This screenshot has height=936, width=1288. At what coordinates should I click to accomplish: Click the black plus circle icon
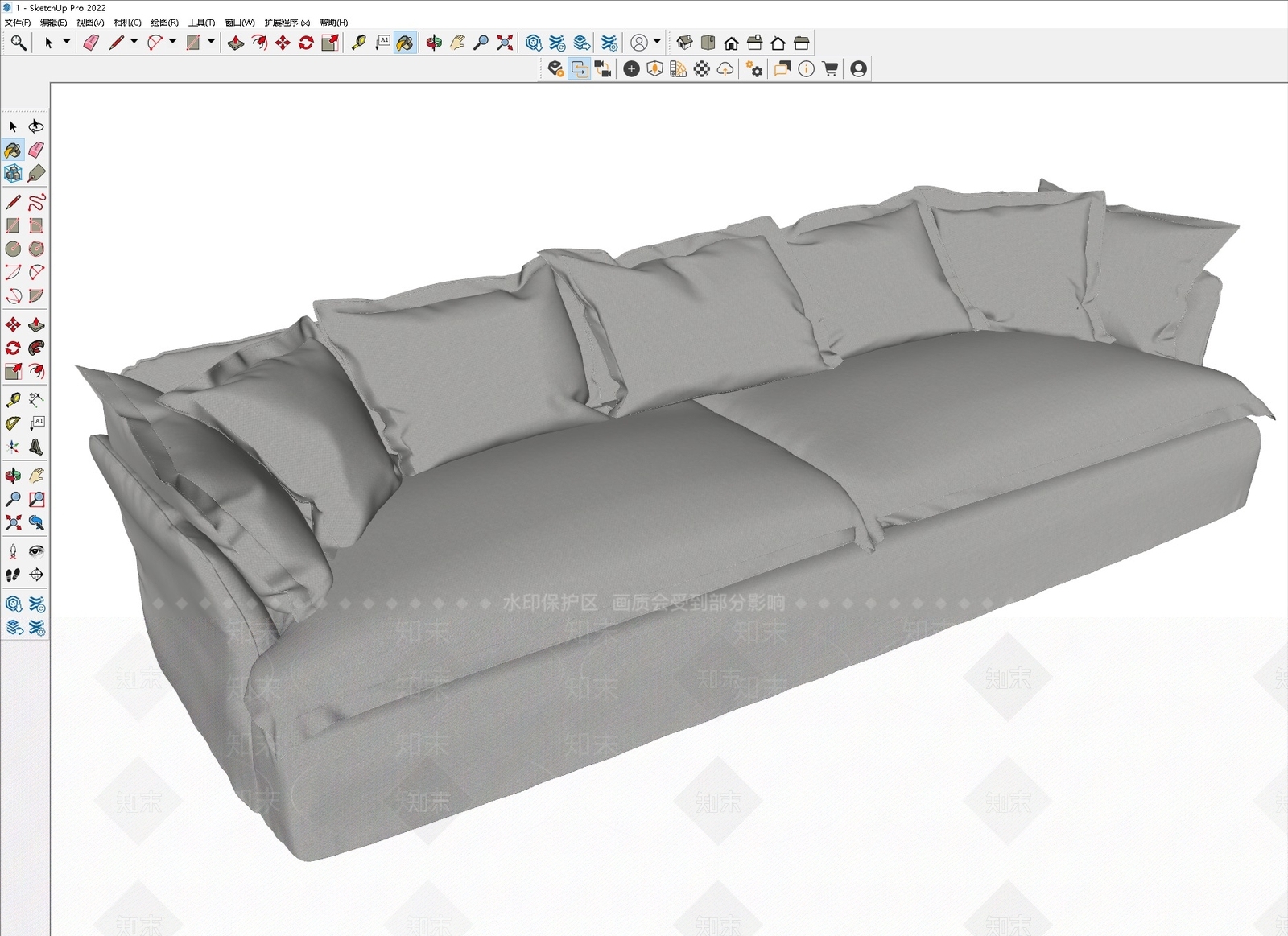631,69
